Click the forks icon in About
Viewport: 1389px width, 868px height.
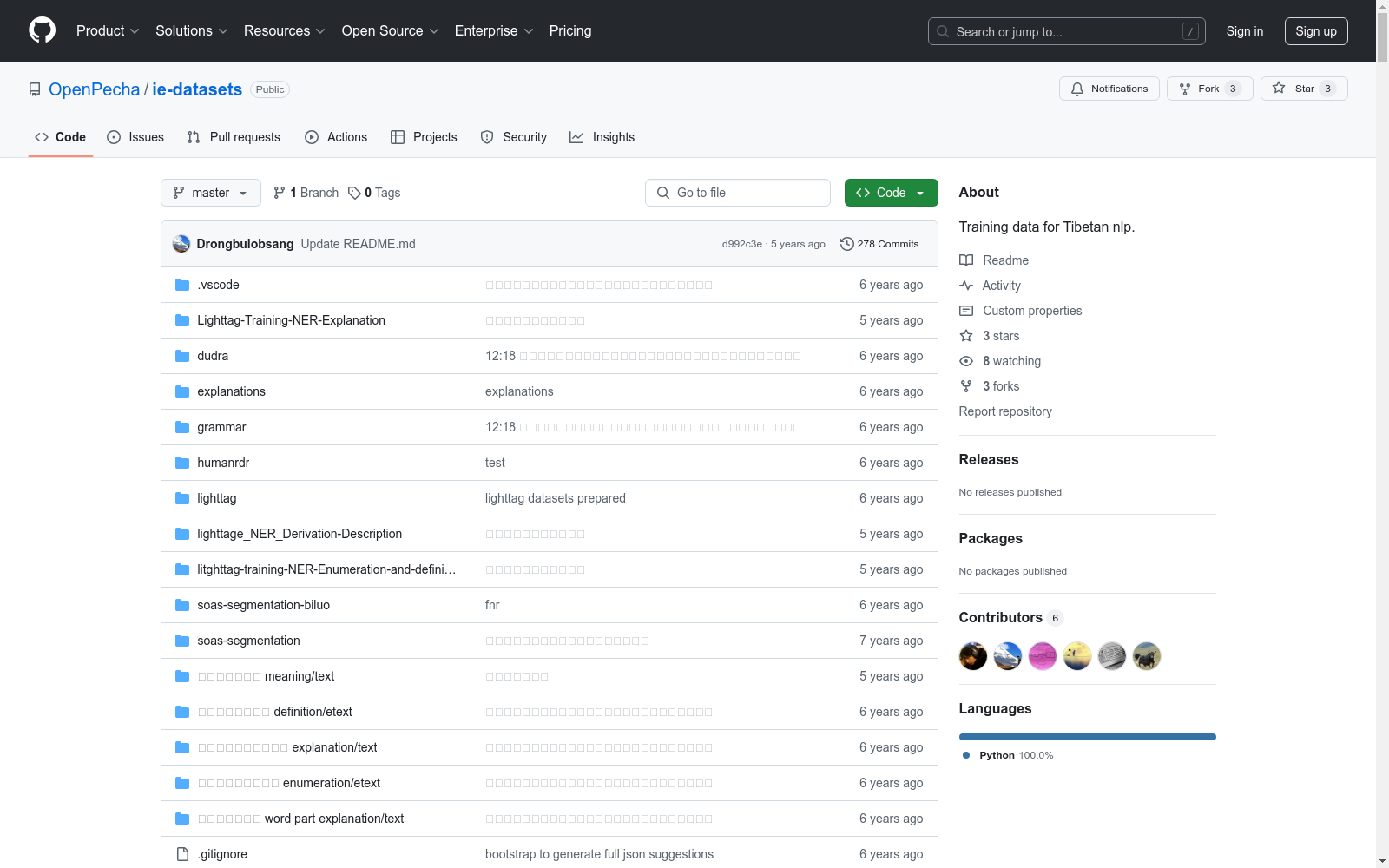point(966,386)
